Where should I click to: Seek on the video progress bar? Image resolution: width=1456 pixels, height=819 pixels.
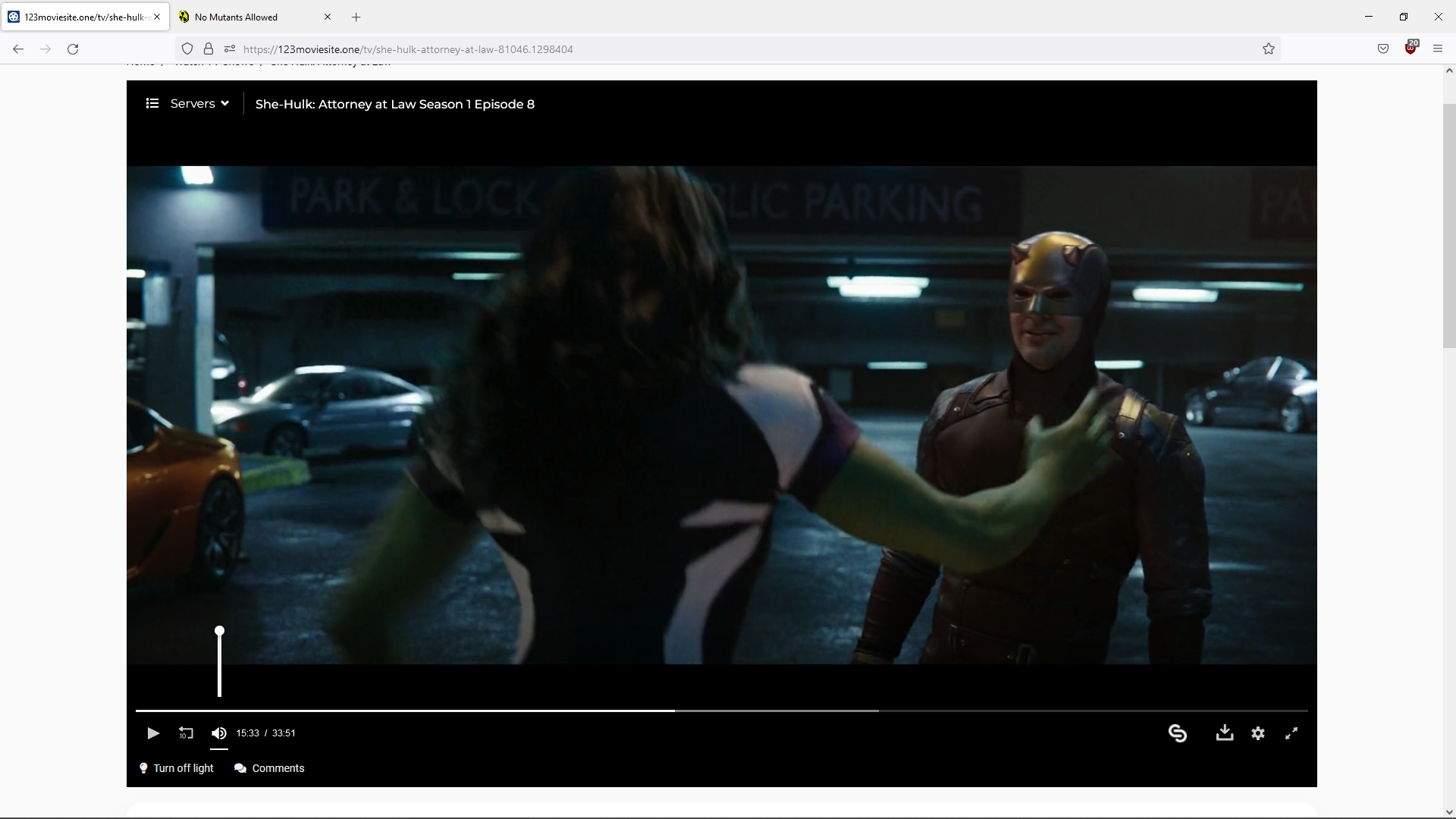722,711
